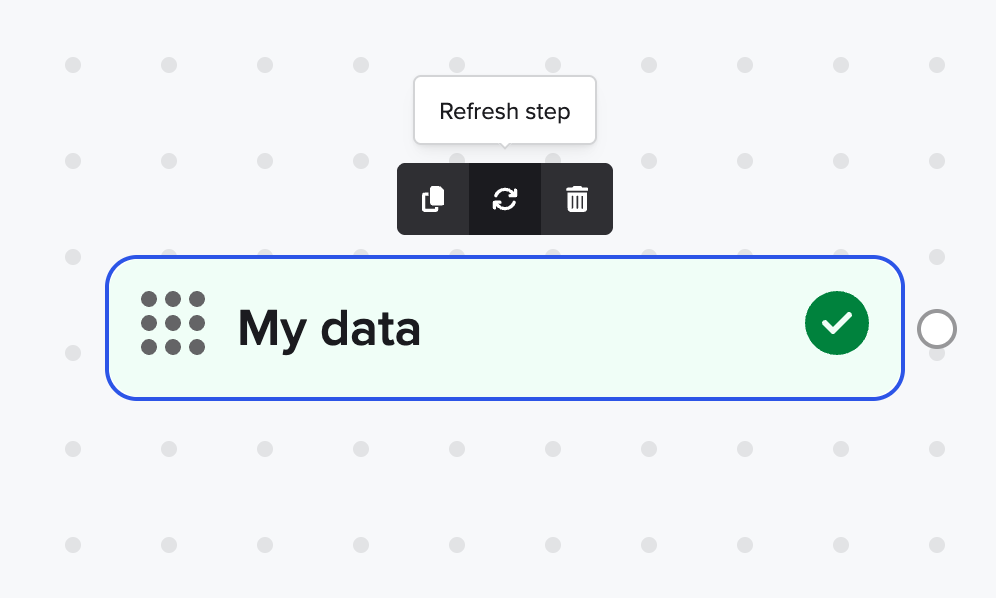Click the blue-outlined My data step
Viewport: 996px width, 598px height.
tap(505, 328)
